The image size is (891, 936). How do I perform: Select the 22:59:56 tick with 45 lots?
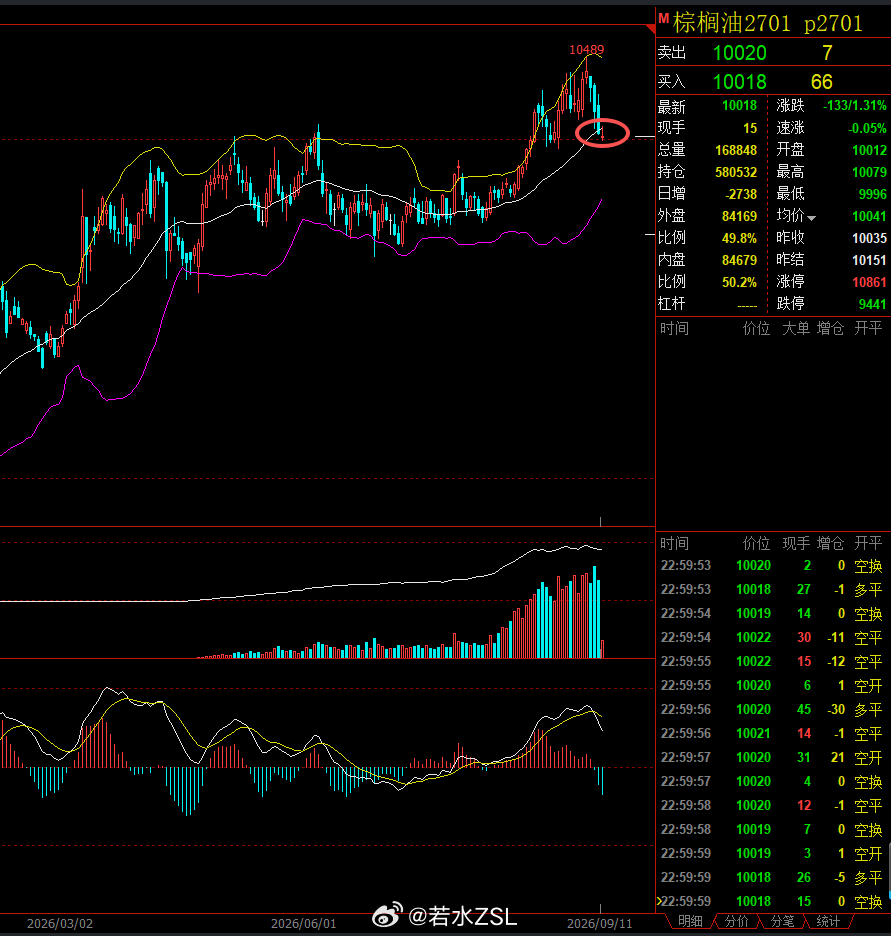pos(771,709)
